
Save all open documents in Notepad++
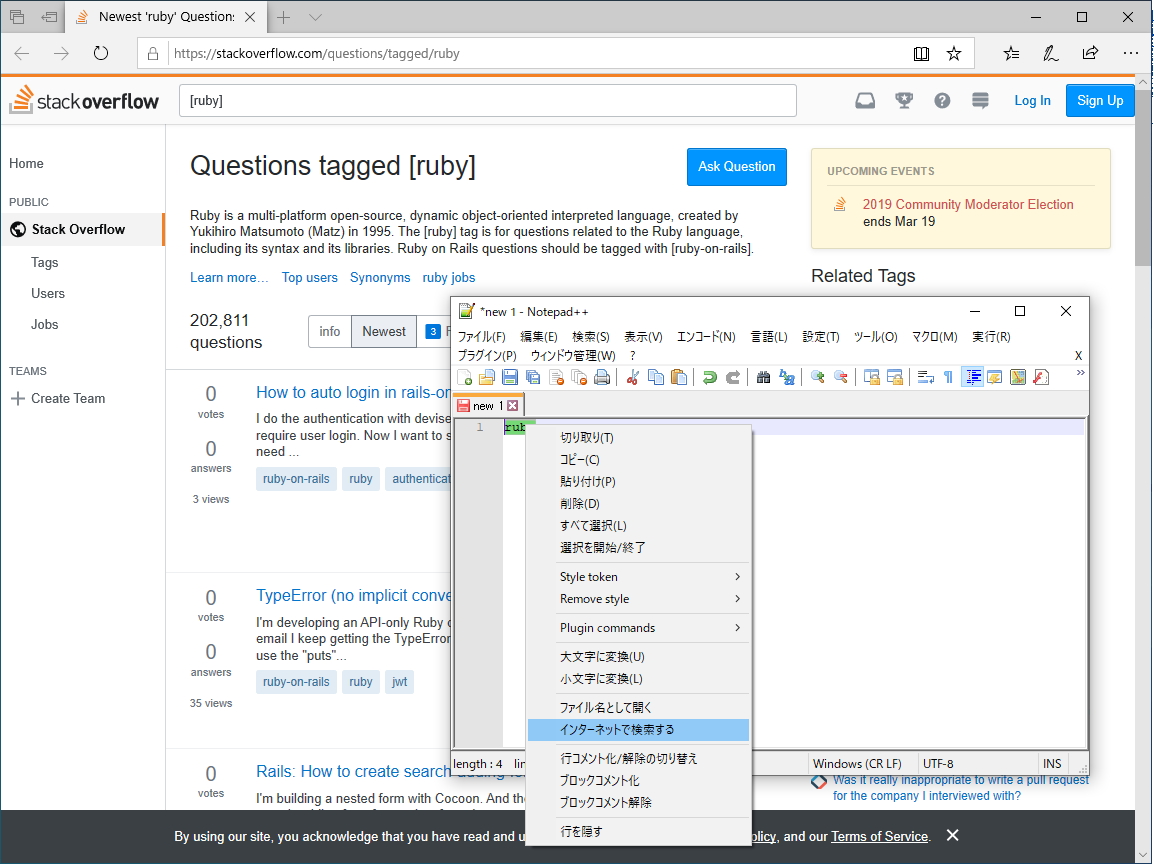(532, 377)
